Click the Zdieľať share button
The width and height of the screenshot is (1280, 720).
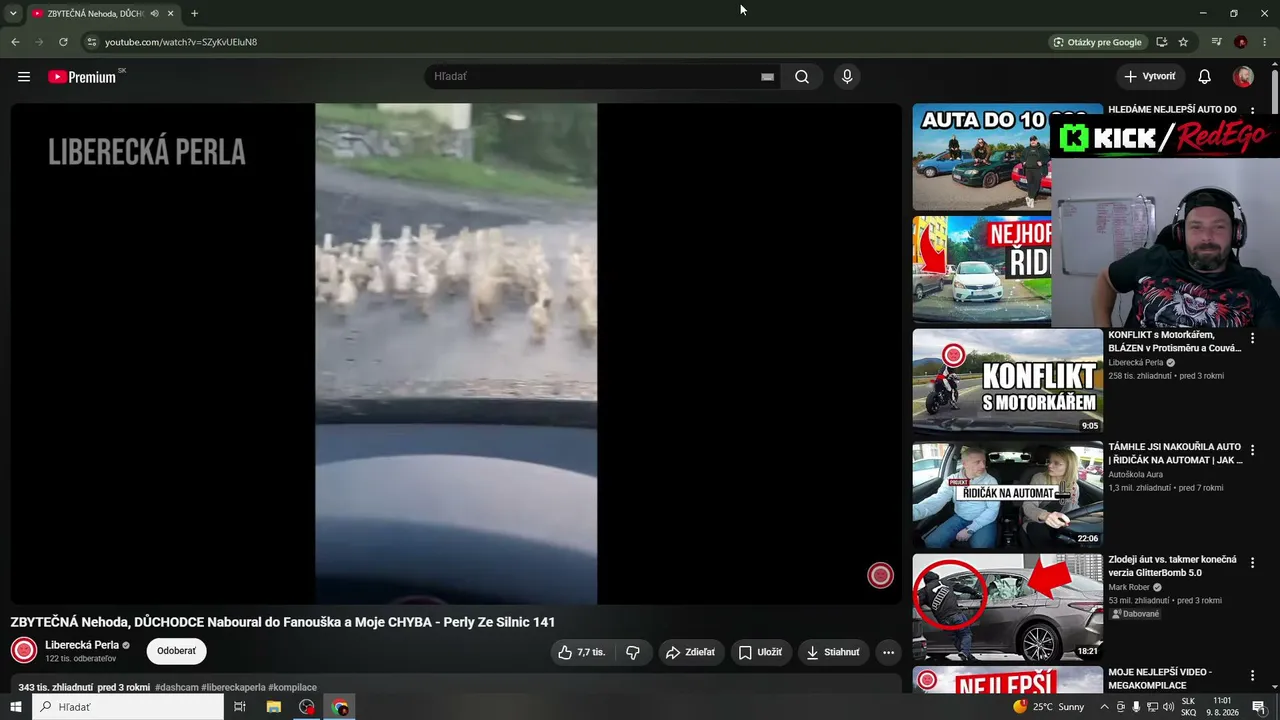pos(690,652)
